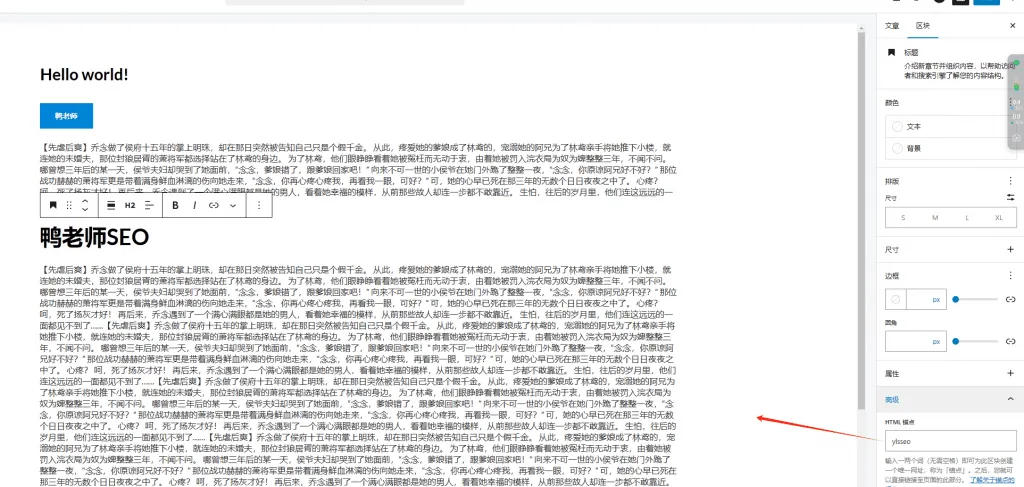This screenshot has height=487, width=1024.
Task: Click the border width input field
Action: pos(918,300)
